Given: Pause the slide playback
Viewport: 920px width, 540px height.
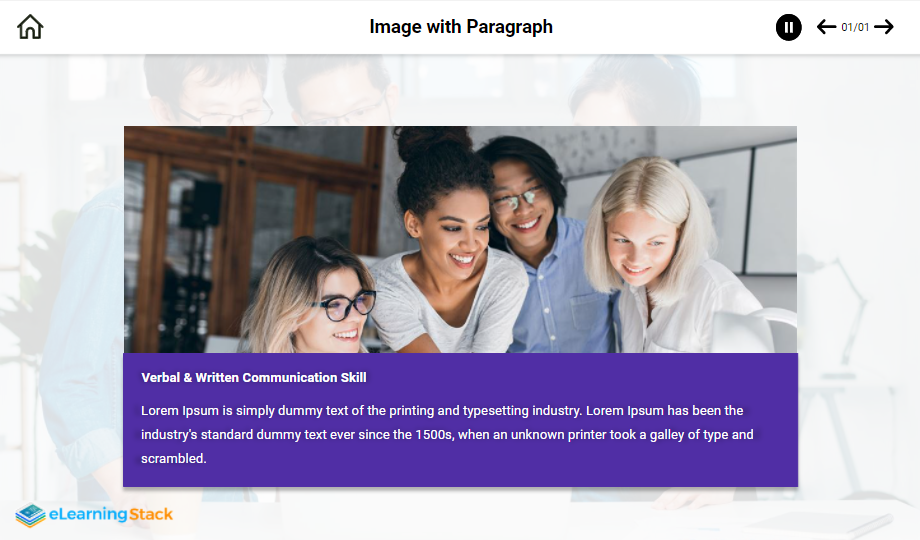Looking at the screenshot, I should coord(788,27).
